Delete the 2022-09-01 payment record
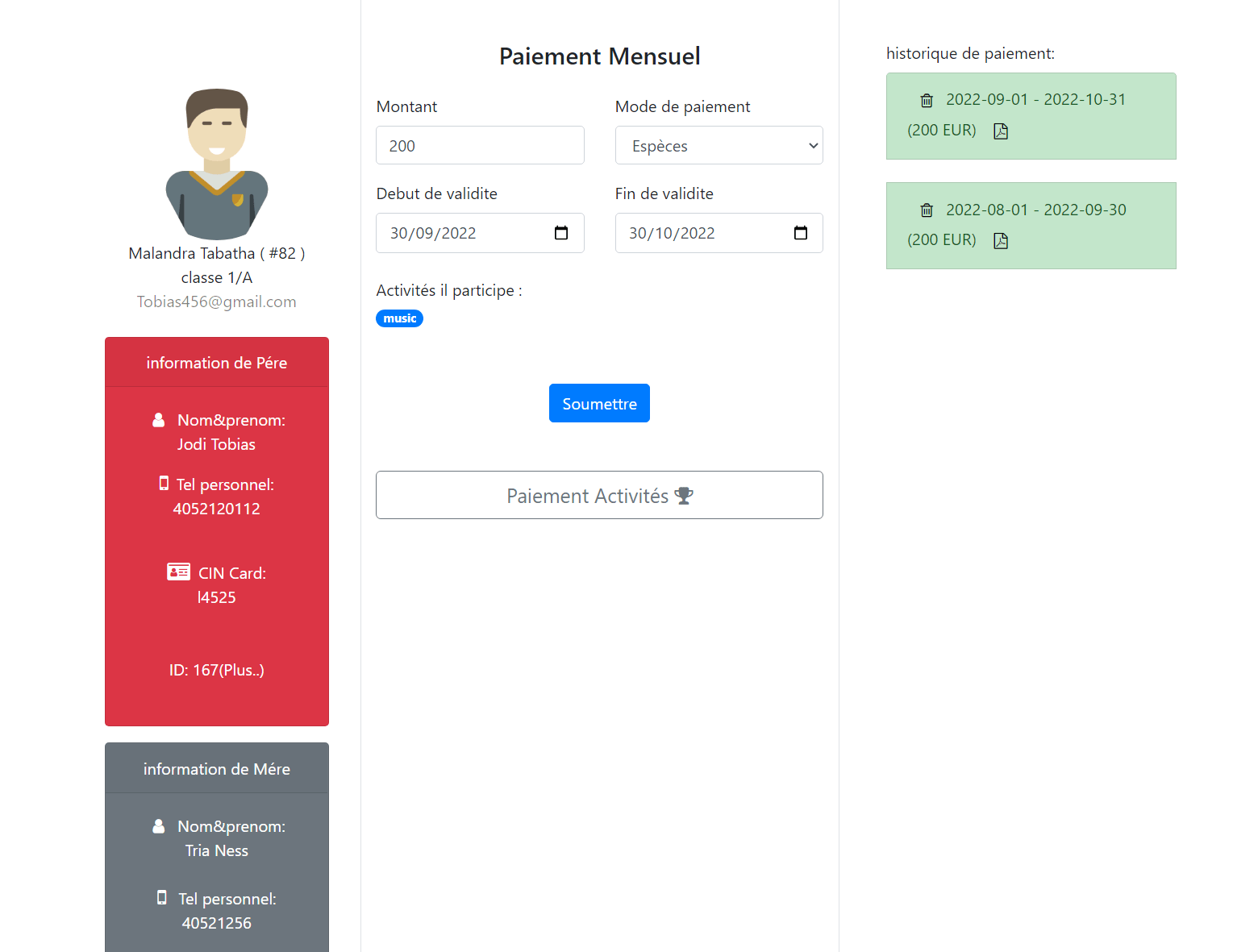Screen dimensions: 1258x952 [927, 101]
